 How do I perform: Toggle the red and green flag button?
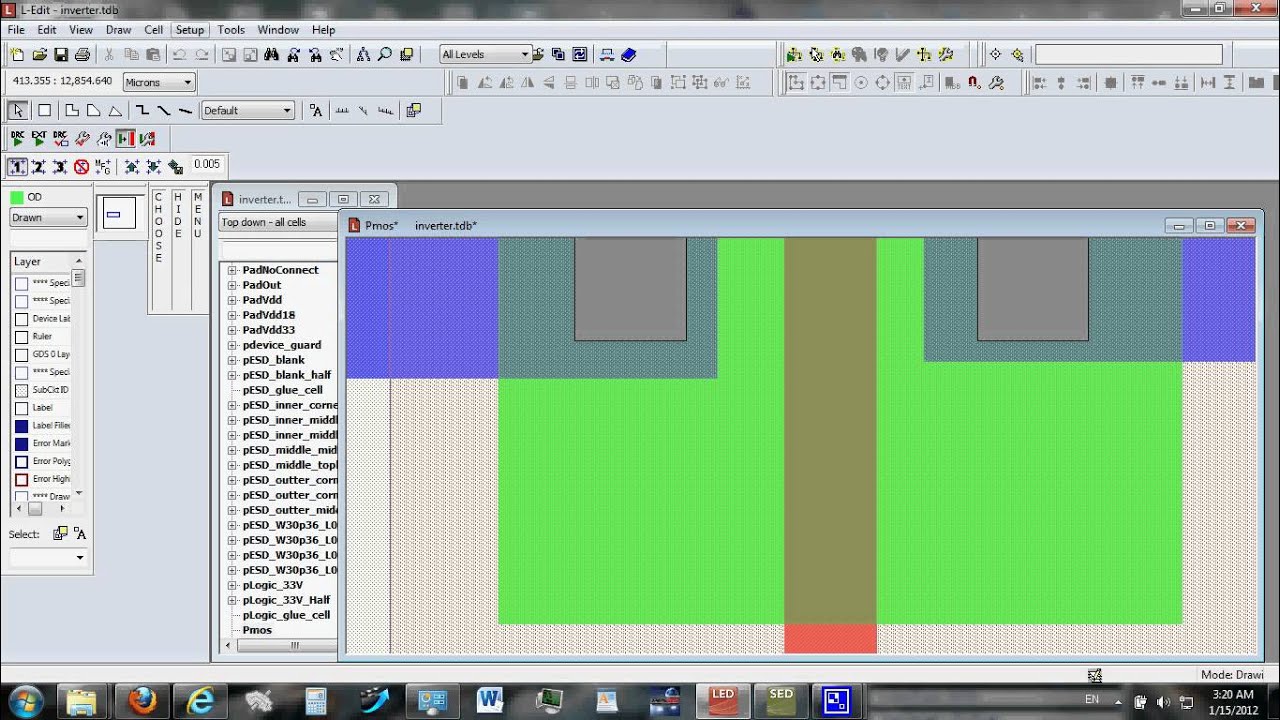tap(125, 138)
